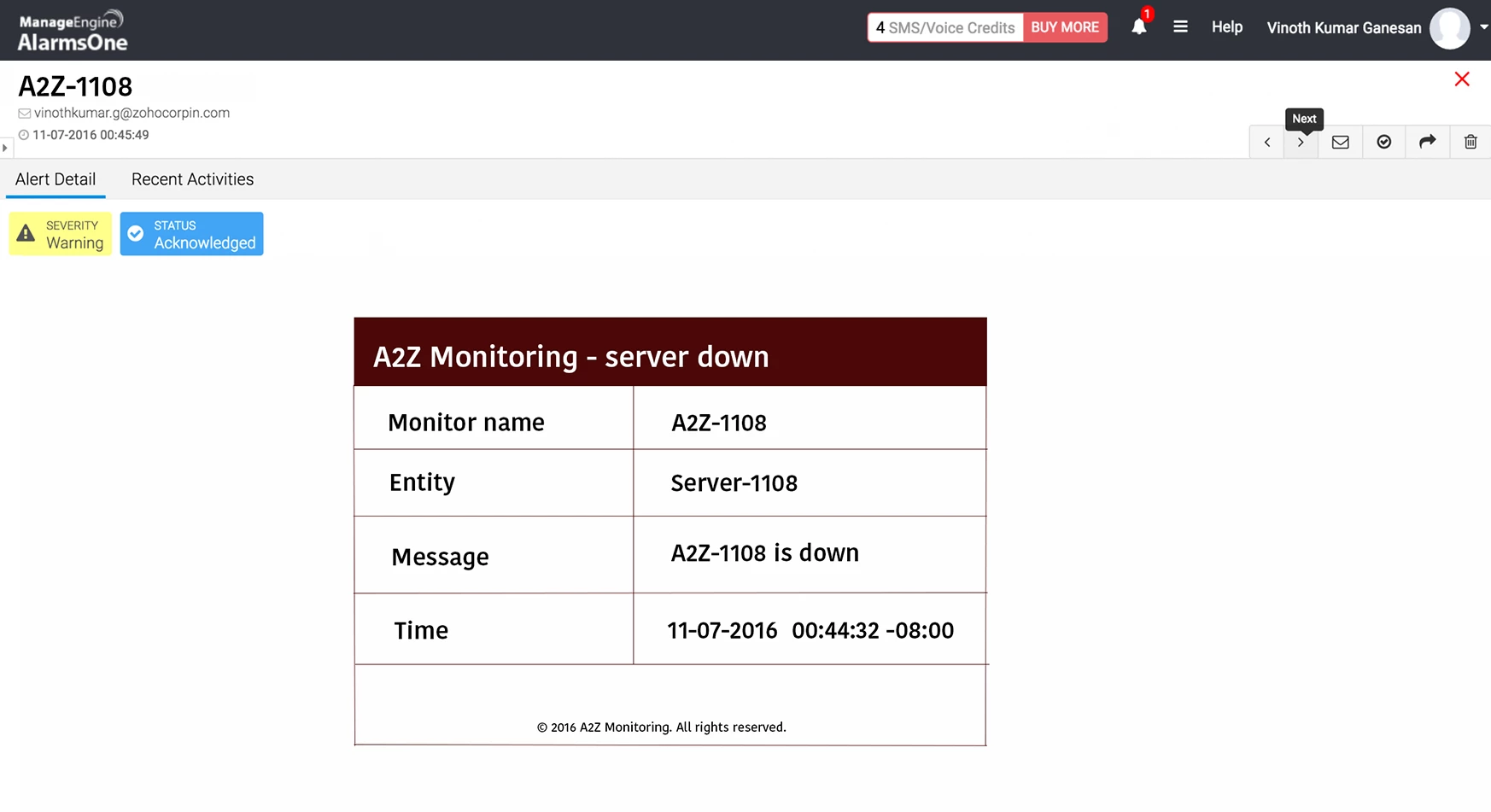The image size is (1491, 812).
Task: Expand the left side panel arrow
Action: [x=5, y=148]
